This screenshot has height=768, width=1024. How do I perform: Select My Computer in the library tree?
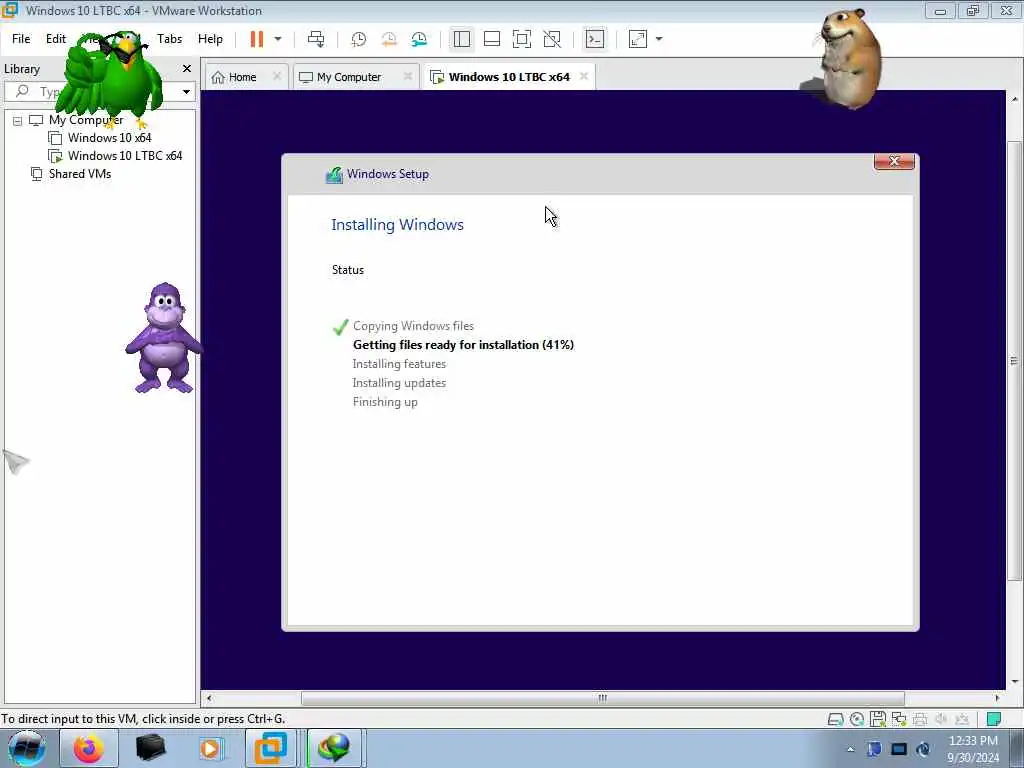86,120
